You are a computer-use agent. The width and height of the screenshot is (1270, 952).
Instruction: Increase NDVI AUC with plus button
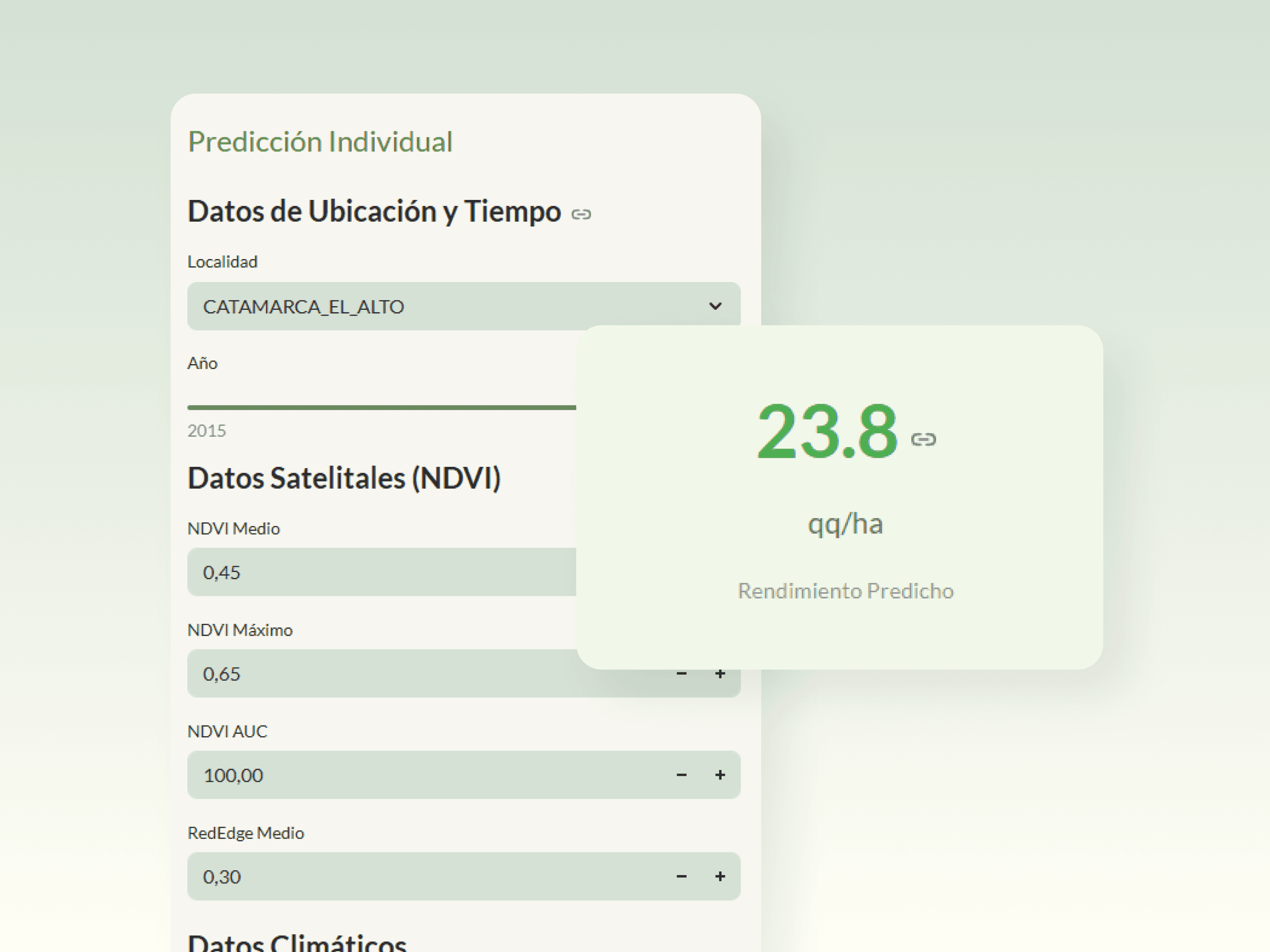tap(720, 775)
